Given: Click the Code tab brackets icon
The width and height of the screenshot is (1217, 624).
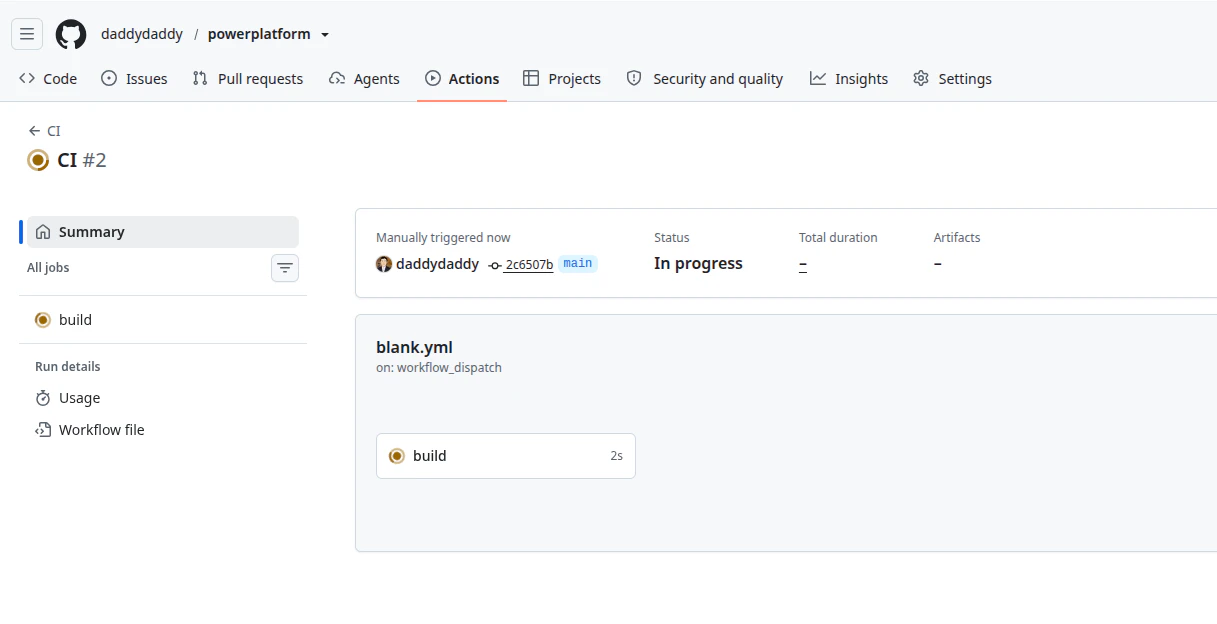Looking at the screenshot, I should (27, 78).
